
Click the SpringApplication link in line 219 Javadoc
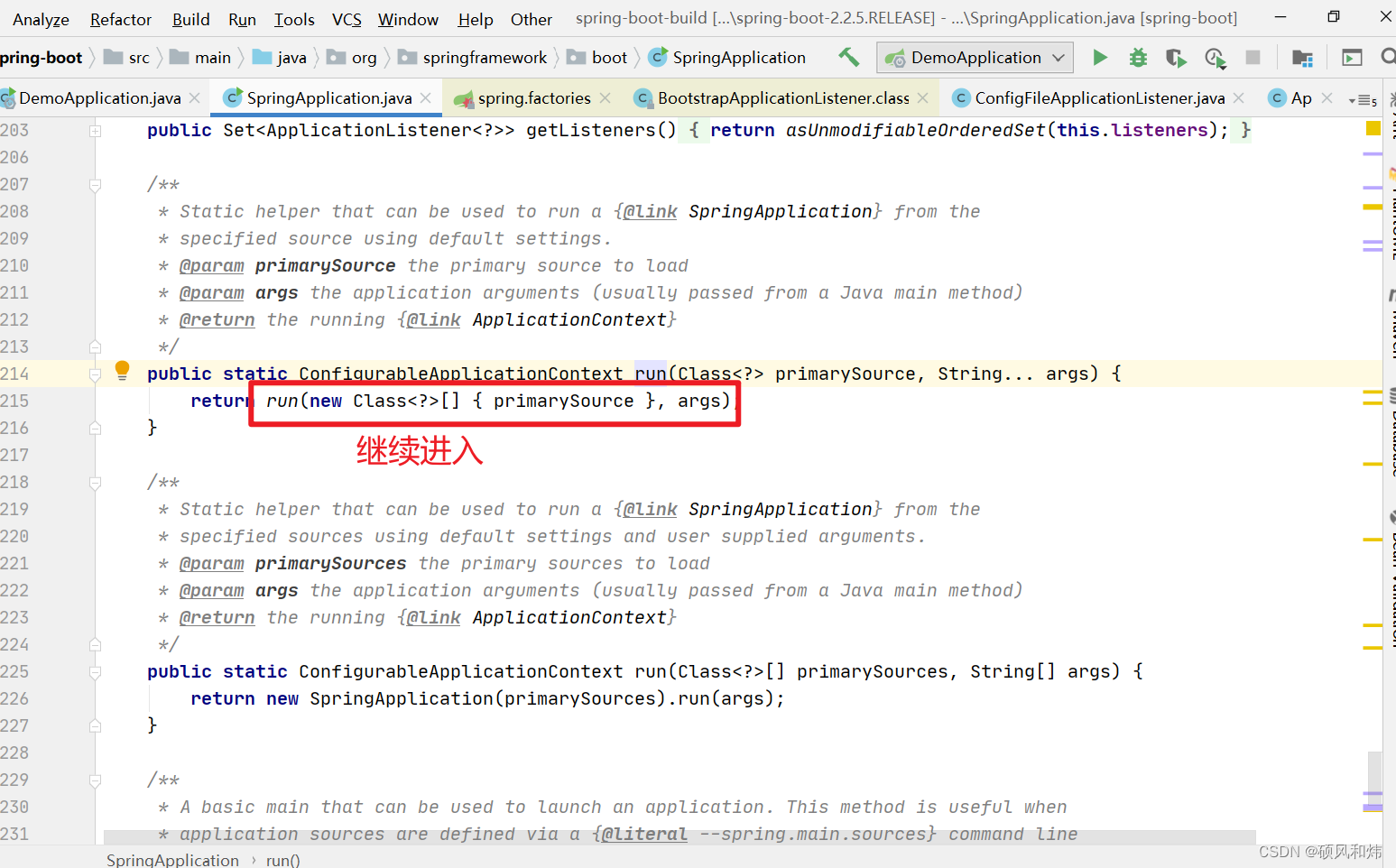(781, 509)
